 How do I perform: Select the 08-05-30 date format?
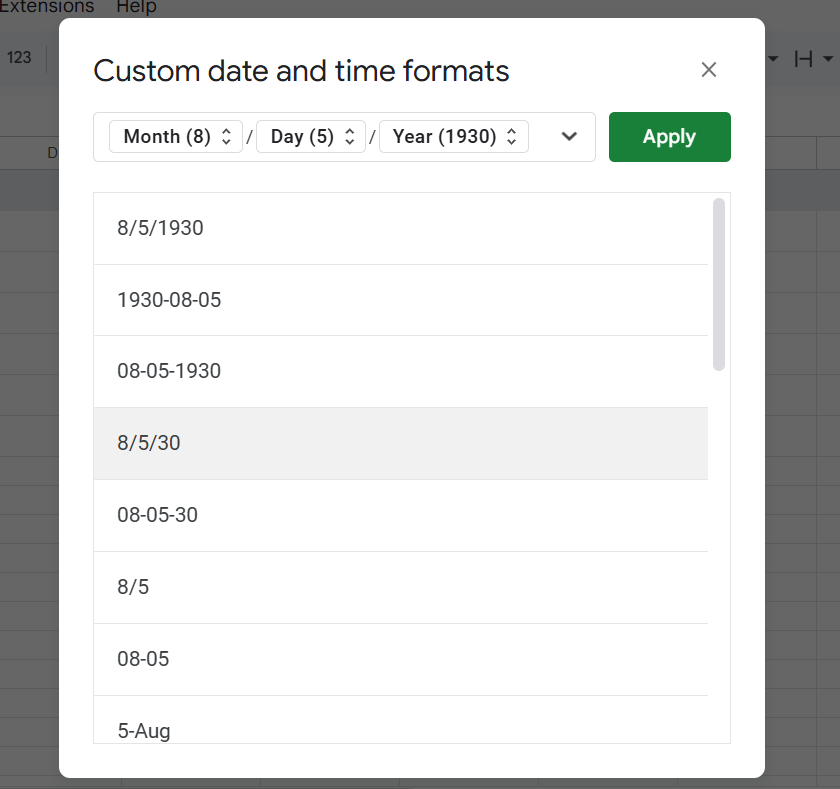(x=401, y=515)
